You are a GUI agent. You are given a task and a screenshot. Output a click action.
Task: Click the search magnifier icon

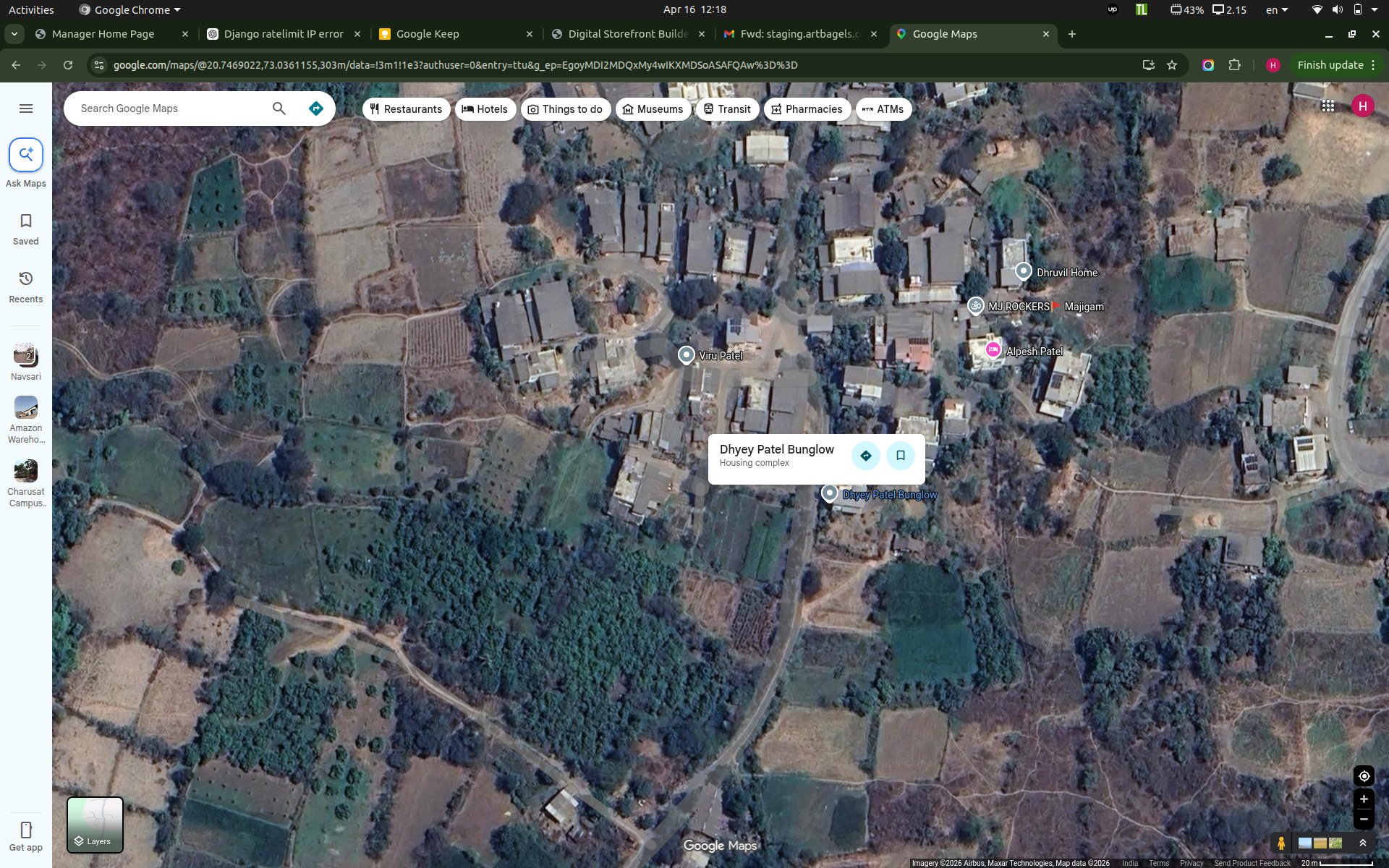[279, 109]
